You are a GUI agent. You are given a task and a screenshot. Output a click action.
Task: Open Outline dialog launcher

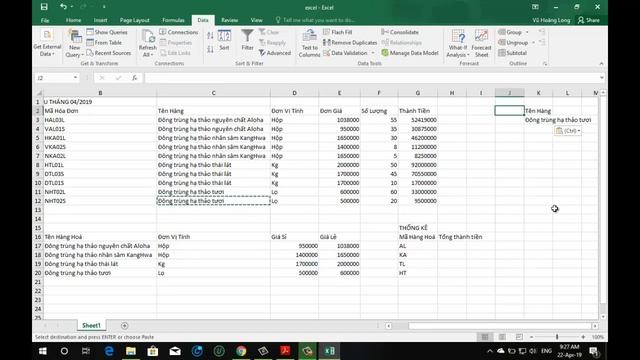pyautogui.click(x=545, y=64)
